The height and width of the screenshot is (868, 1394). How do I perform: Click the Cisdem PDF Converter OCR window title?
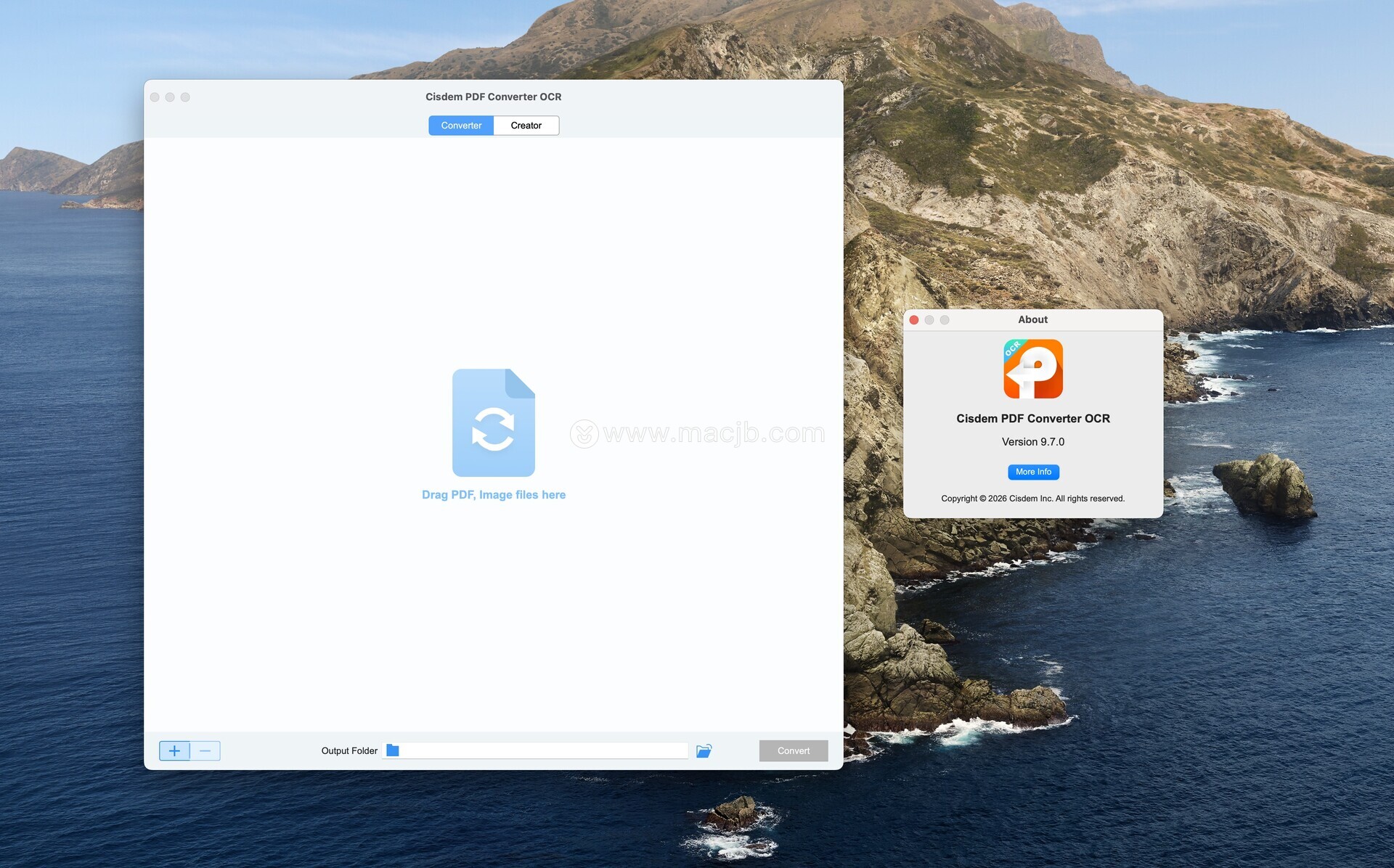click(x=493, y=97)
